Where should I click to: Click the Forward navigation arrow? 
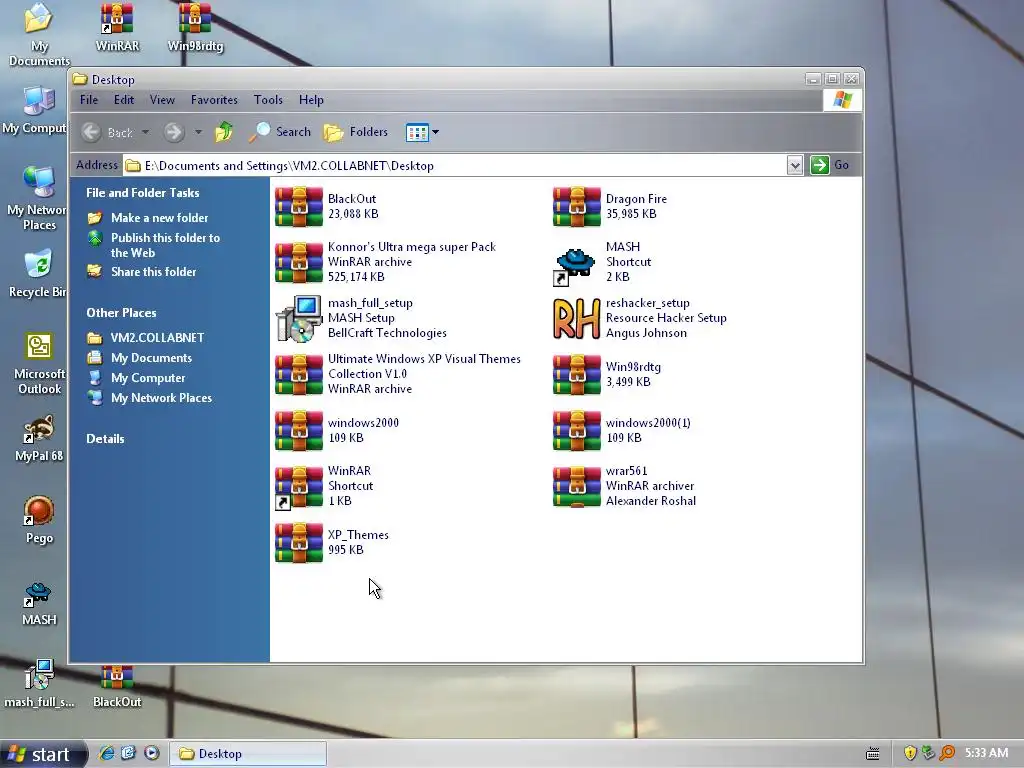pos(174,133)
